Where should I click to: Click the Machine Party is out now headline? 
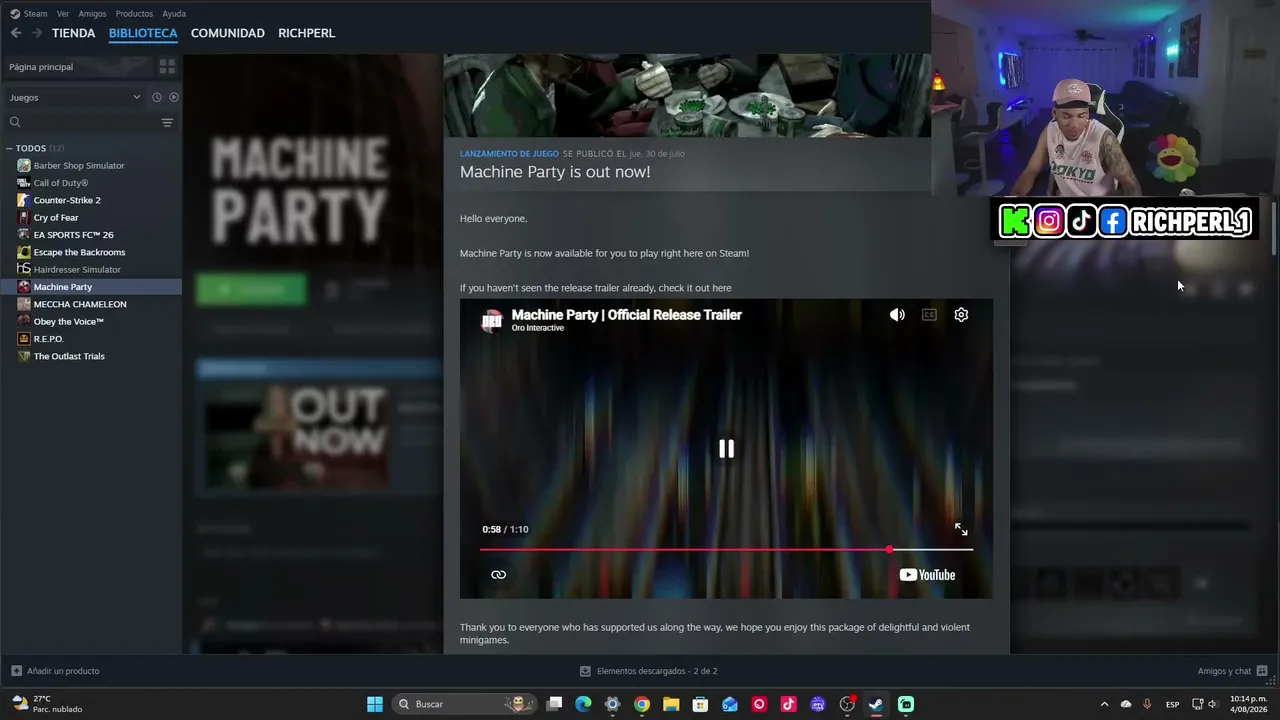[x=555, y=172]
